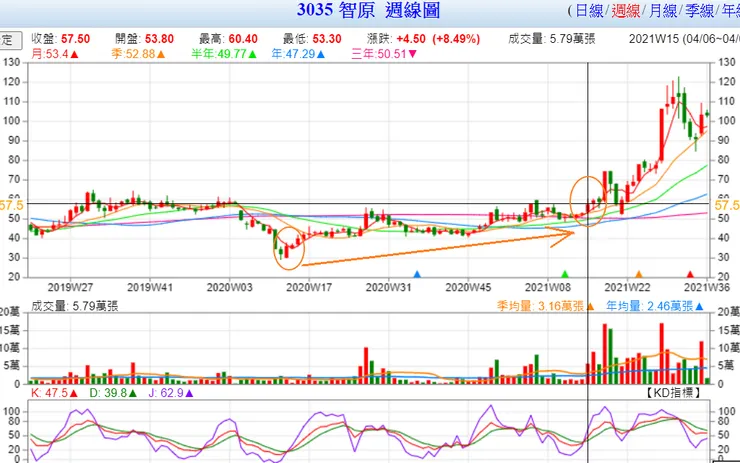Click the 3035 智原 週線圖 title
This screenshot has height=463, width=740.
[x=369, y=10]
